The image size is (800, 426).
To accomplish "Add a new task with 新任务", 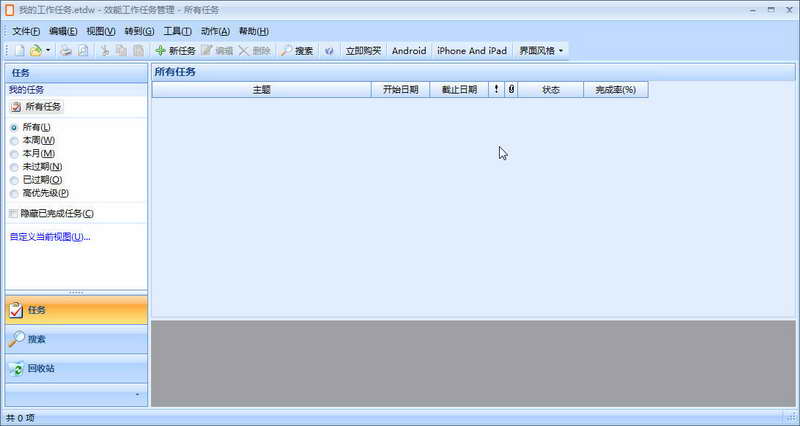I will coord(176,51).
